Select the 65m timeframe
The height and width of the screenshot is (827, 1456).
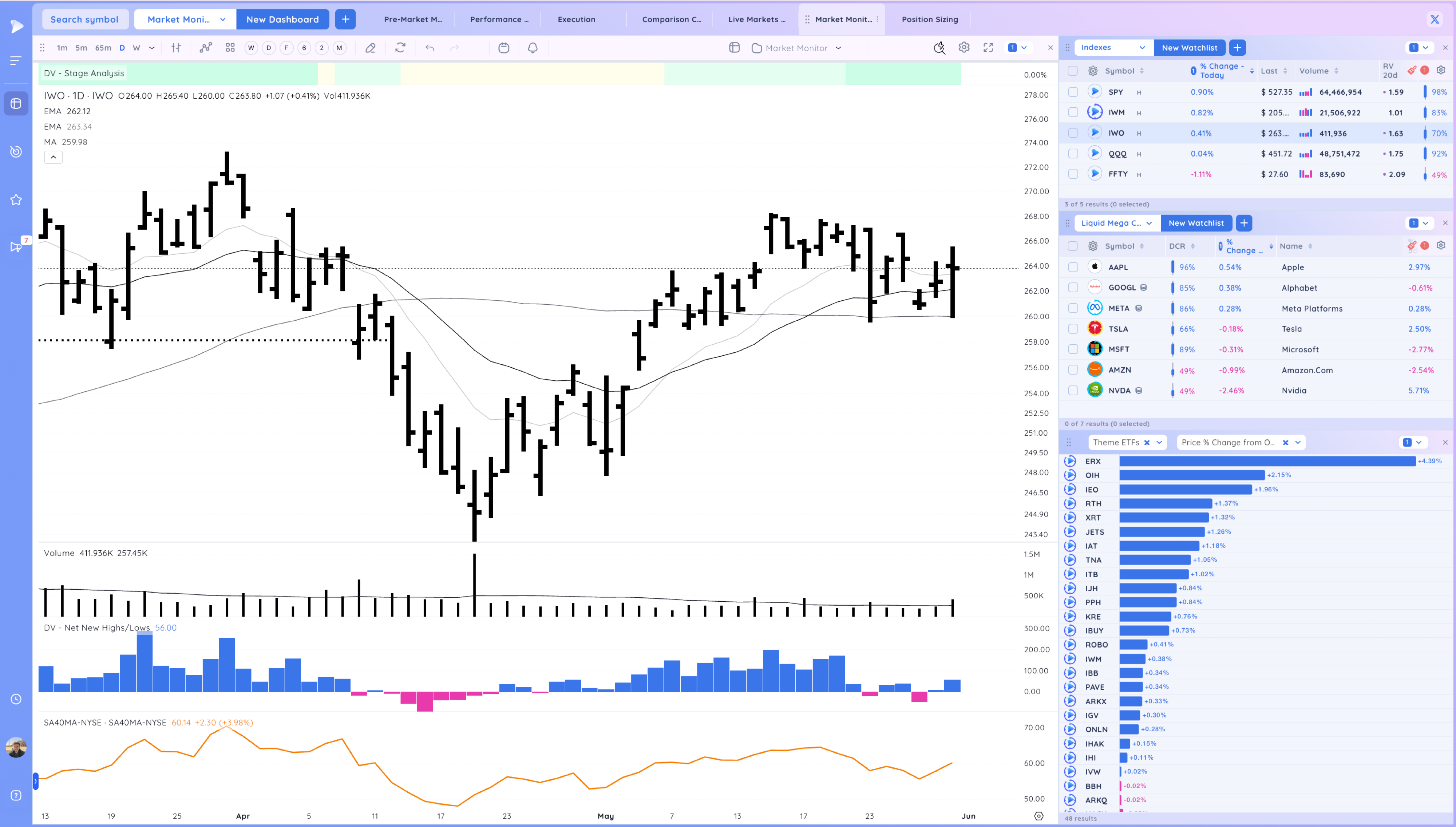(x=103, y=48)
